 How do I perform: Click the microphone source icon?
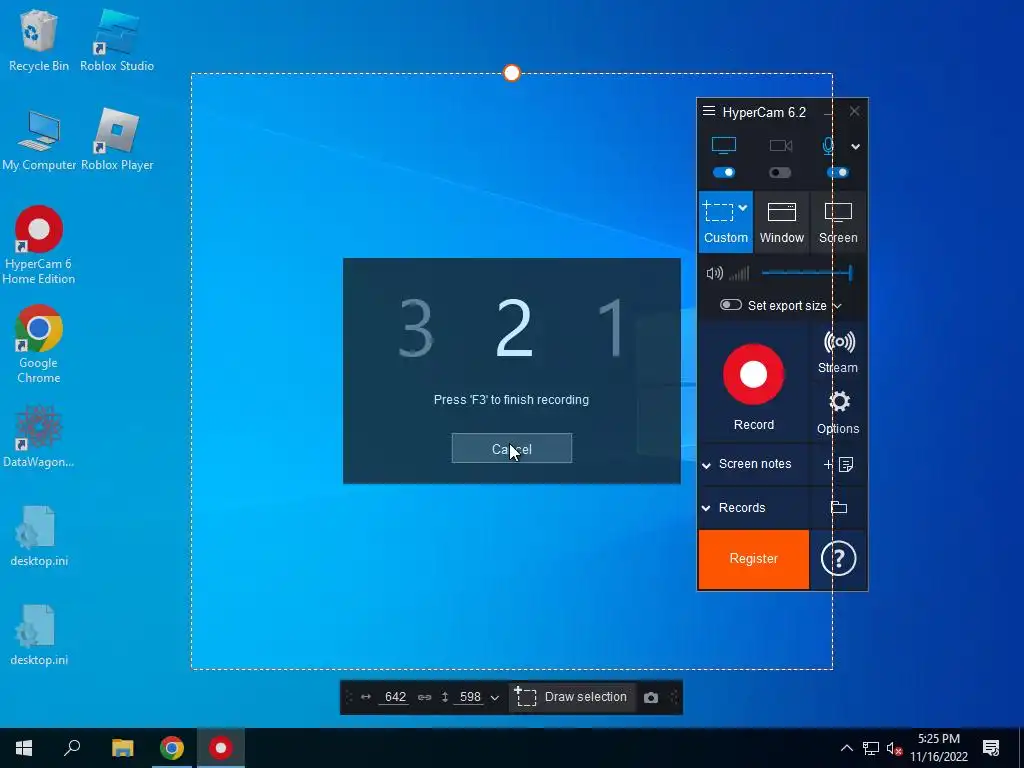(828, 146)
